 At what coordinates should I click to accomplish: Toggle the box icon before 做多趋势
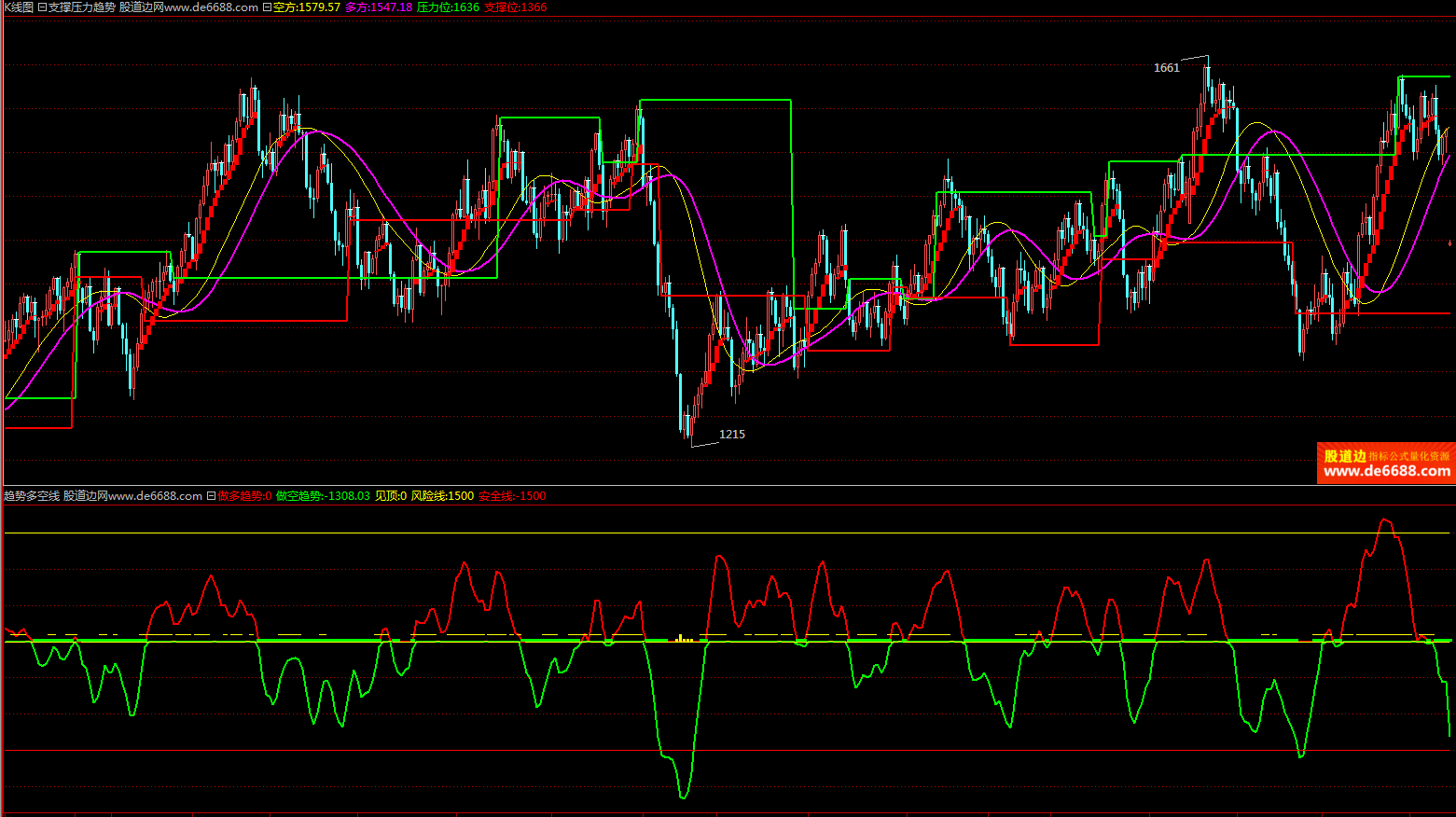point(211,496)
